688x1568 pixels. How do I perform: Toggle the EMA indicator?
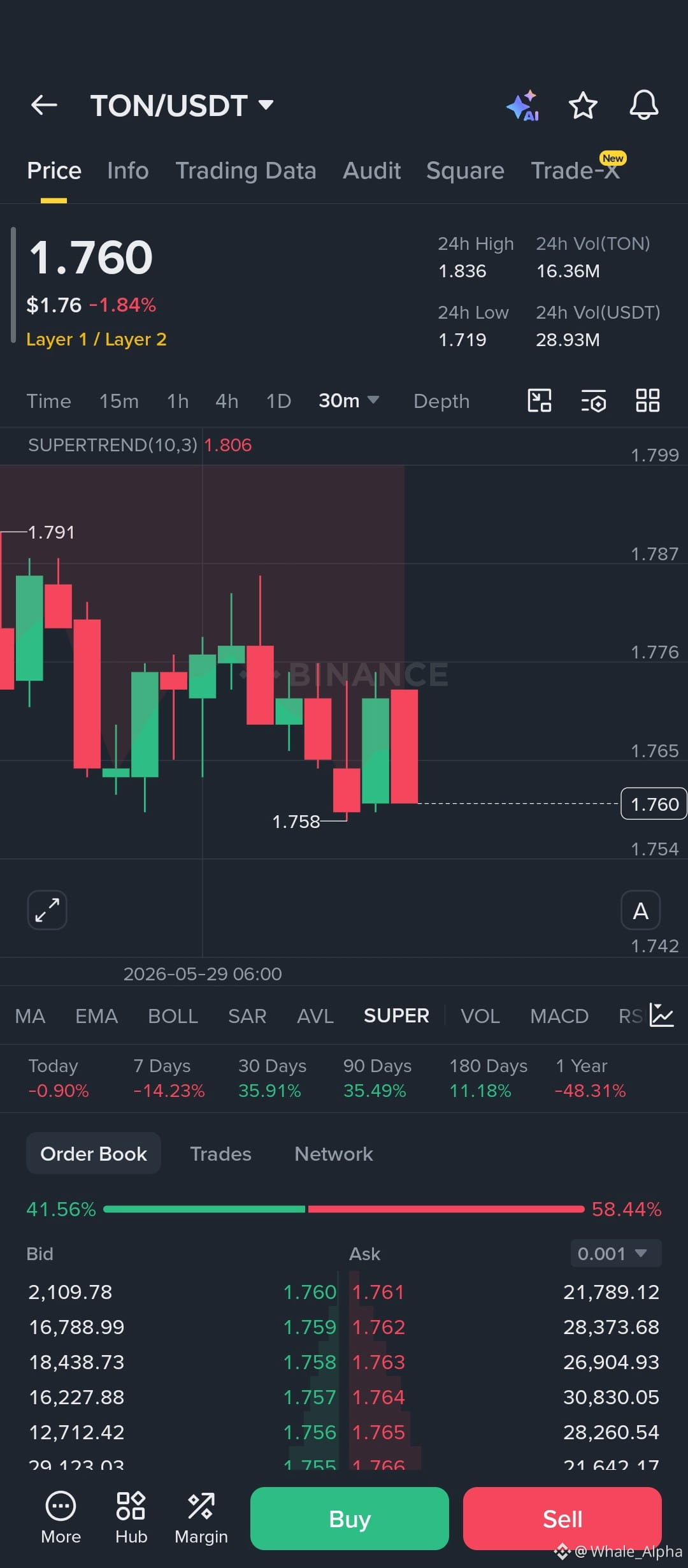point(96,1016)
